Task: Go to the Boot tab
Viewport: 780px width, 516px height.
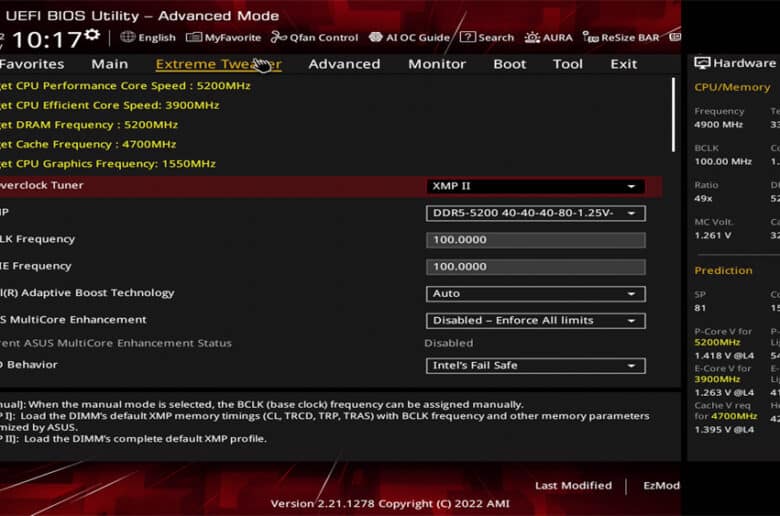Action: [509, 64]
